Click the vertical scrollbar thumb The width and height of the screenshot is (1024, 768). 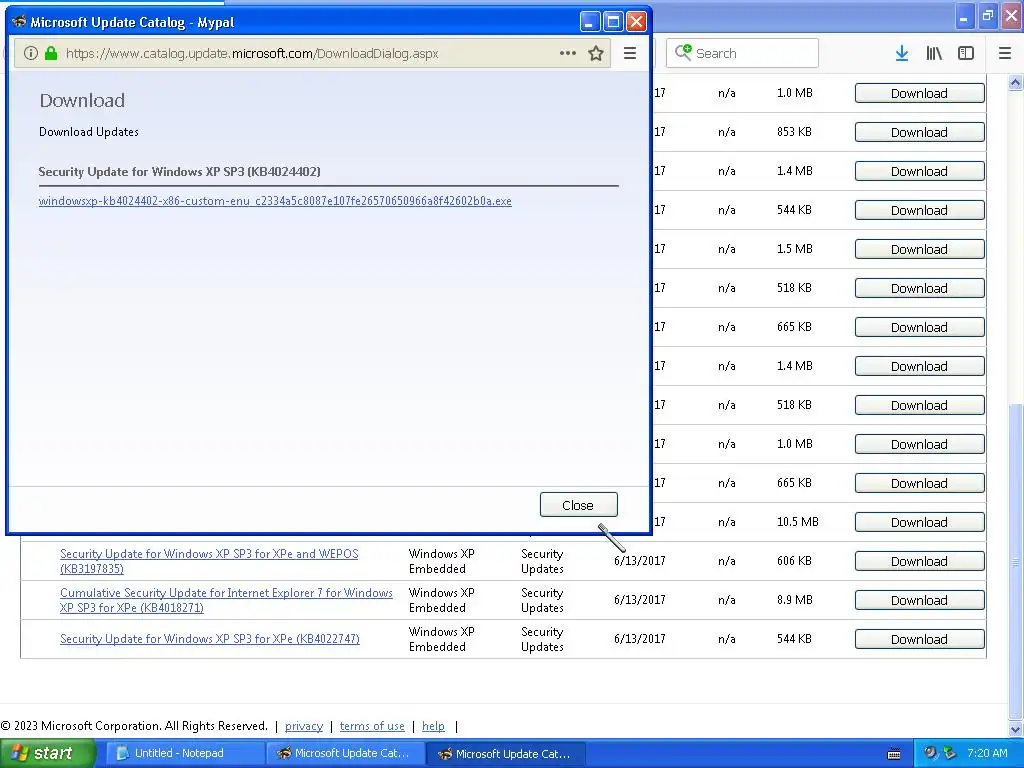[x=1016, y=562]
